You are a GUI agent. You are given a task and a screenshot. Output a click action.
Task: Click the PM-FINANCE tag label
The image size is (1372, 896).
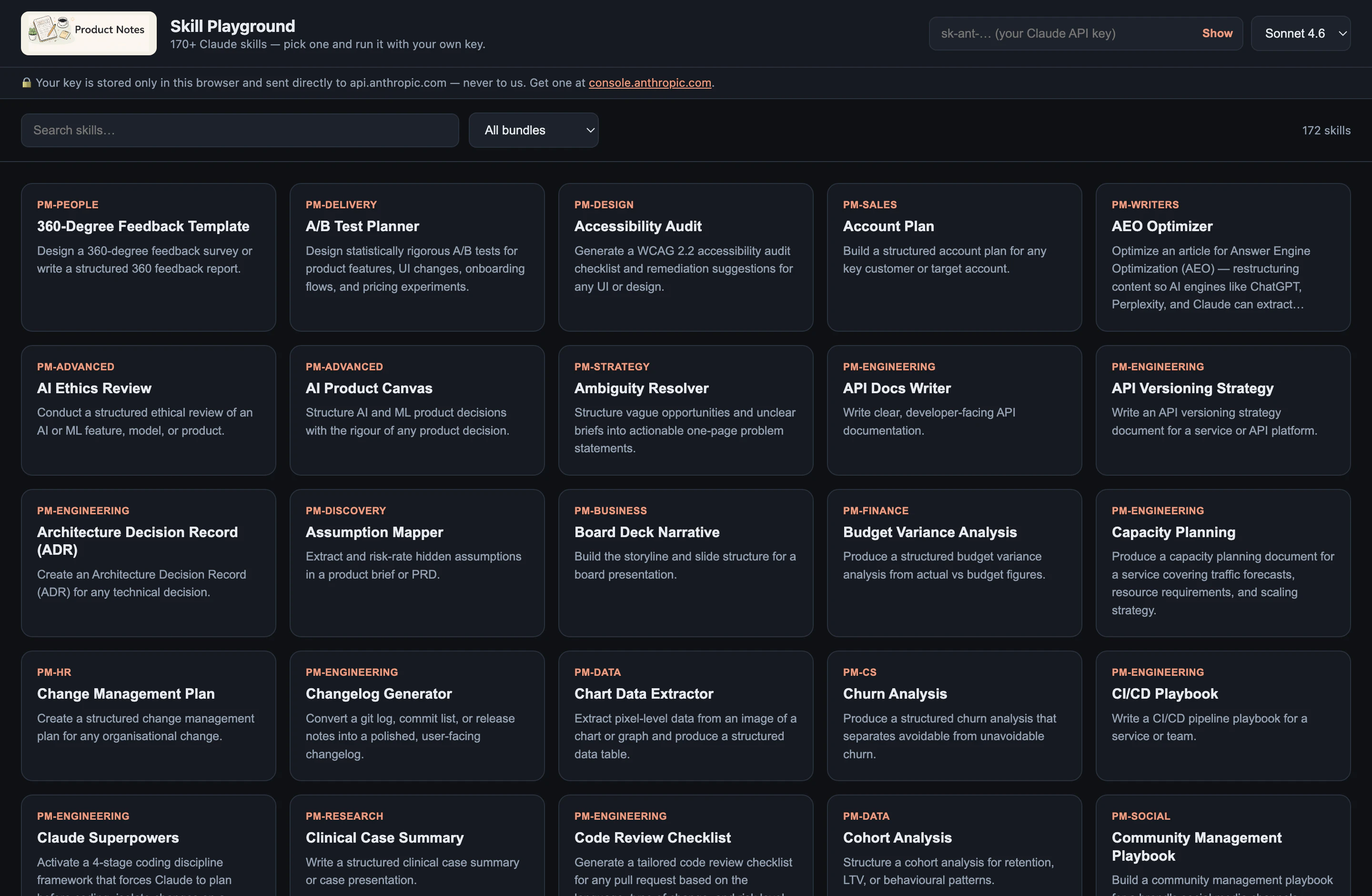(x=876, y=511)
